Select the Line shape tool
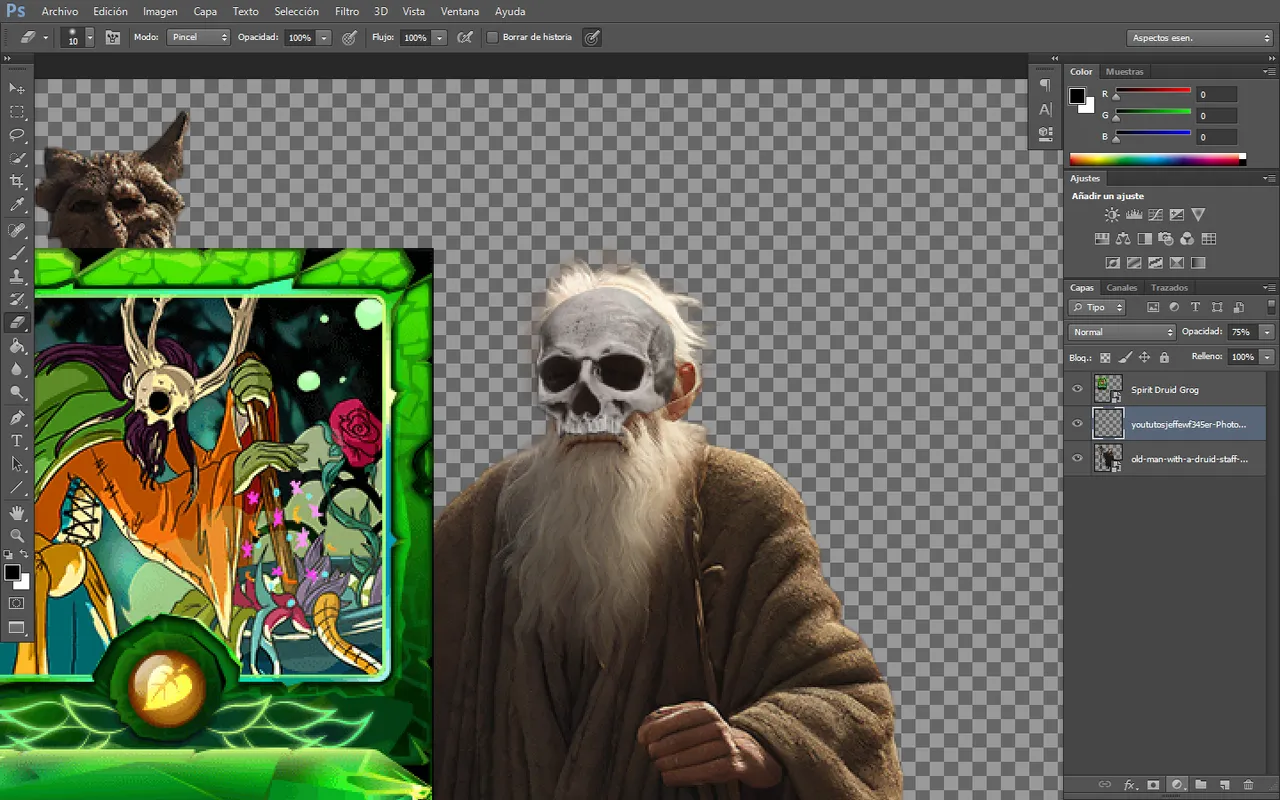1280x800 pixels. click(x=17, y=488)
